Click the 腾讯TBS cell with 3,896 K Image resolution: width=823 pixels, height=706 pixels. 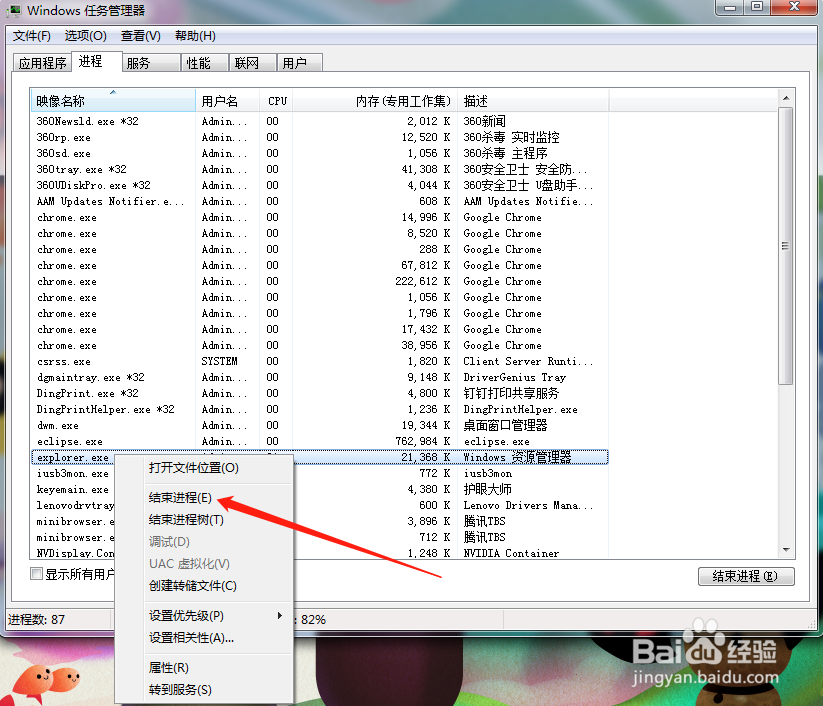click(x=484, y=521)
